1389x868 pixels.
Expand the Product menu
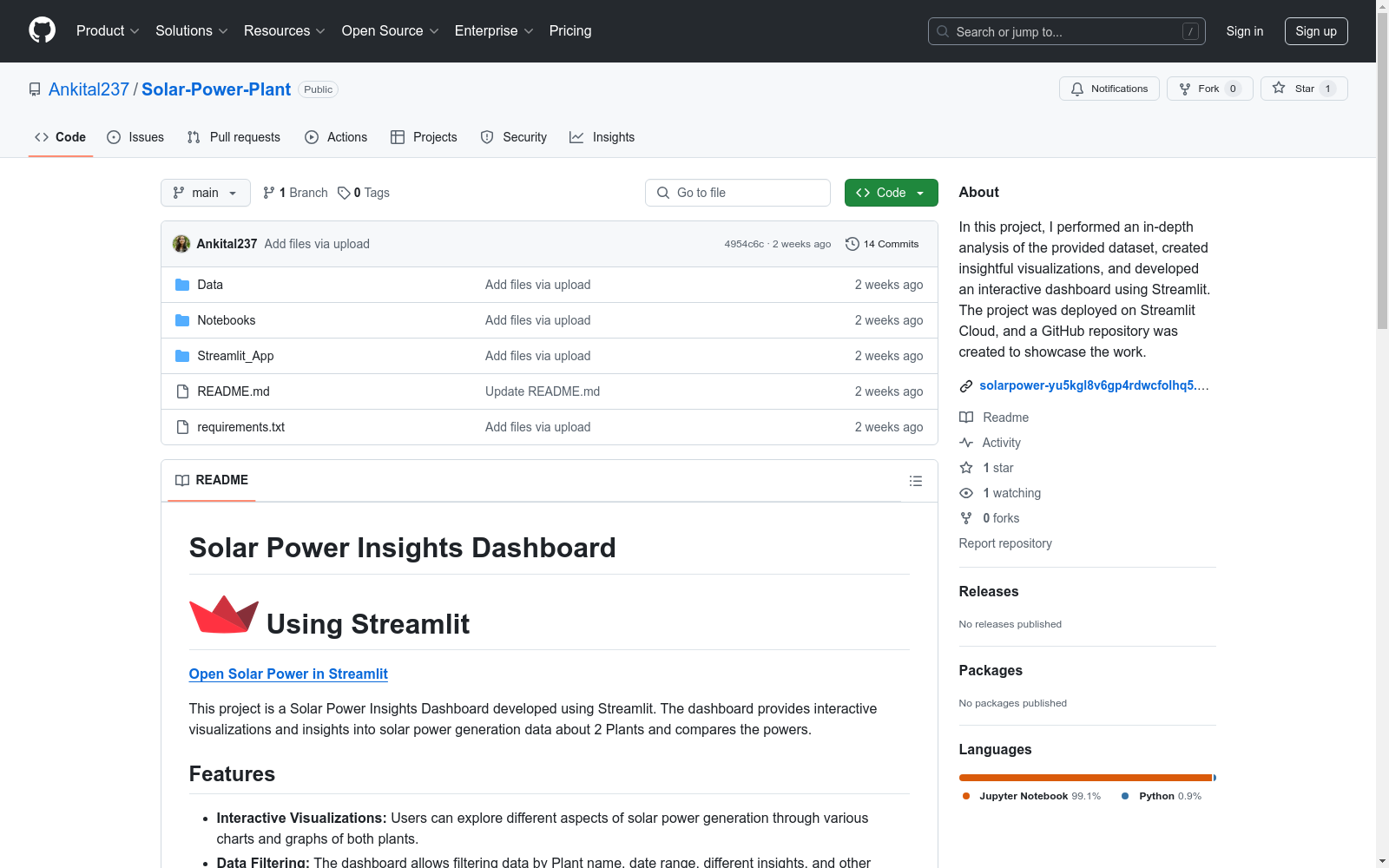pyautogui.click(x=108, y=30)
